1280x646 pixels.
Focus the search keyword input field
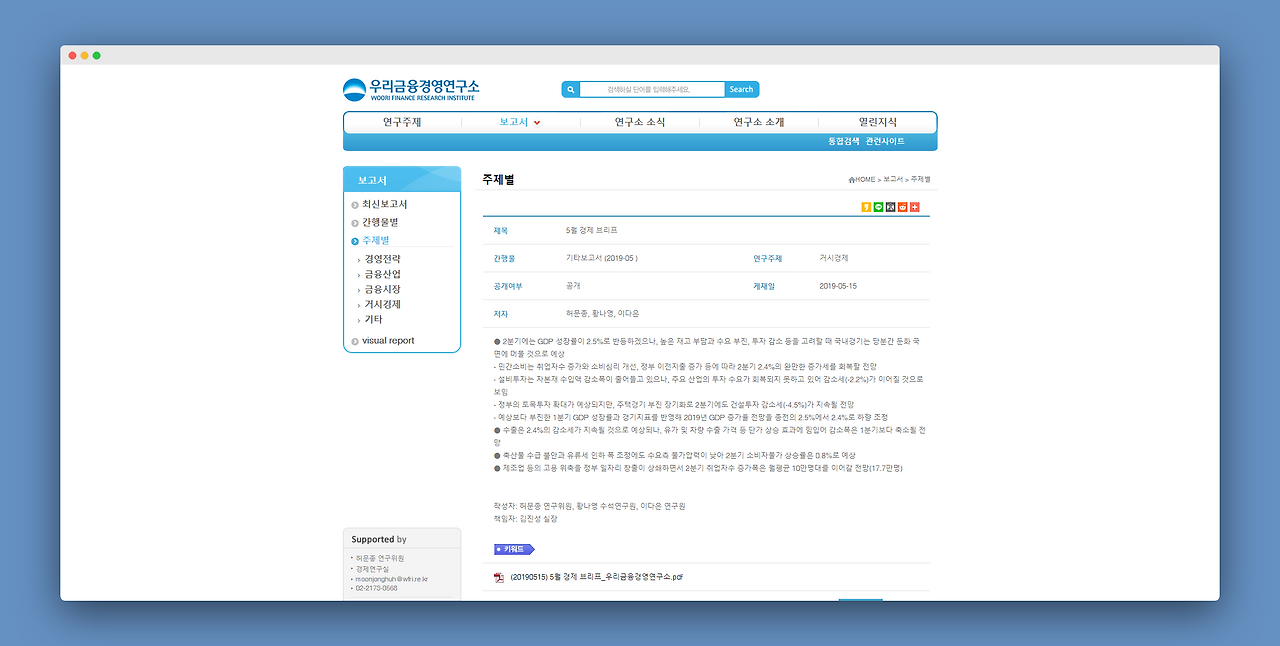pyautogui.click(x=652, y=89)
